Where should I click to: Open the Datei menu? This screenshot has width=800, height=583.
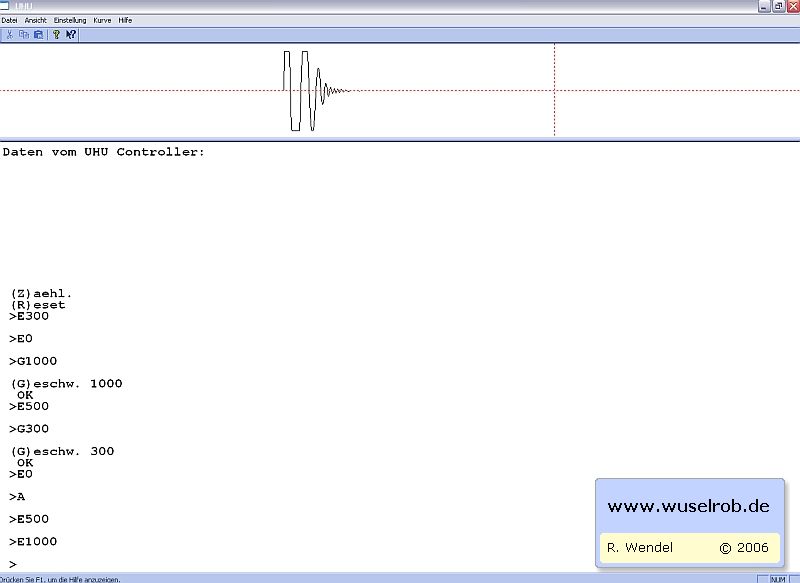(9, 20)
